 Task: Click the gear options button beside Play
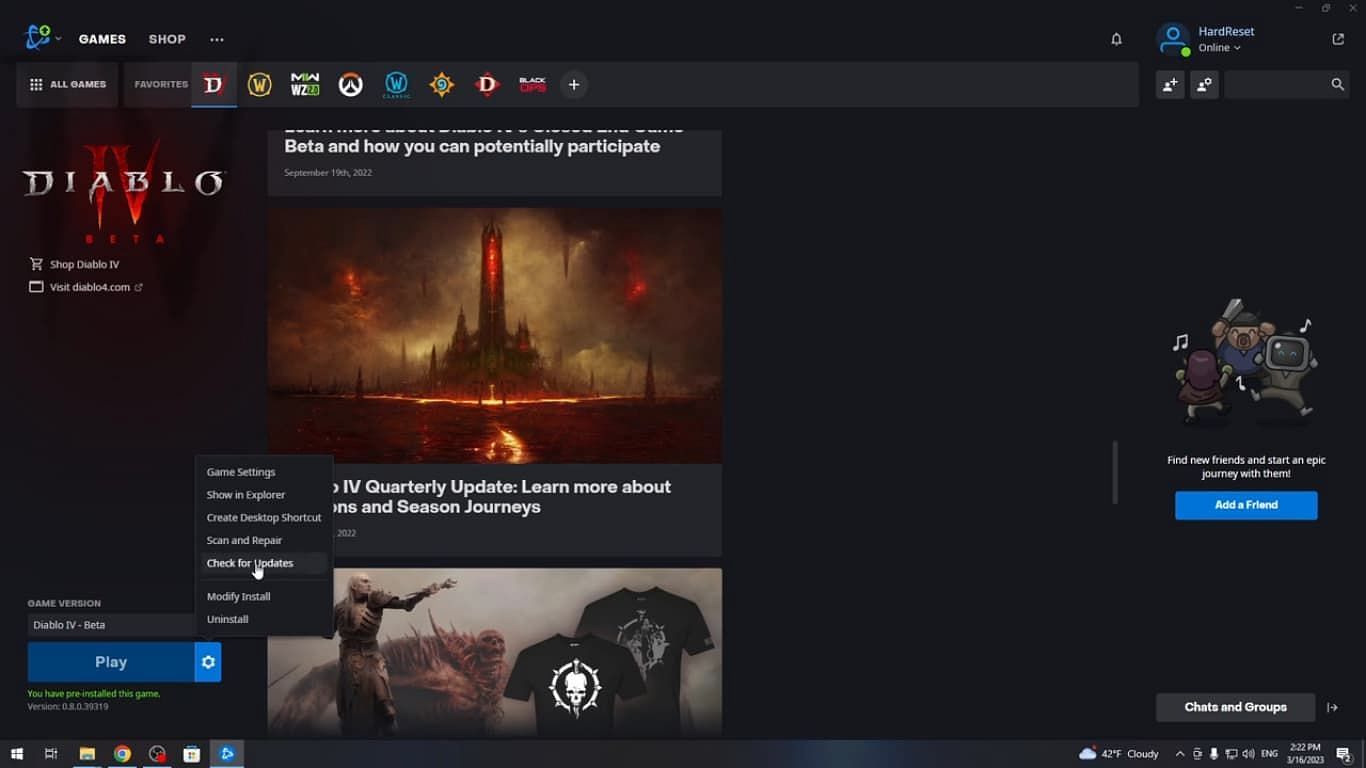pyautogui.click(x=208, y=662)
